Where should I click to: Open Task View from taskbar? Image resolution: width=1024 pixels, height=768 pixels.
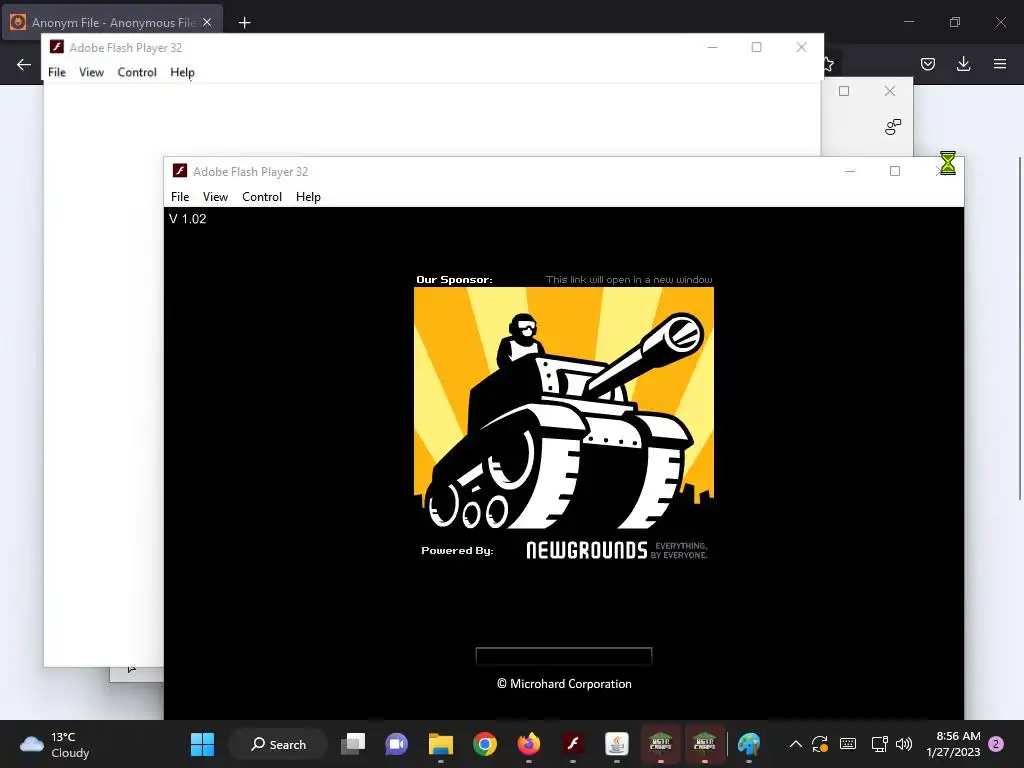(x=353, y=744)
